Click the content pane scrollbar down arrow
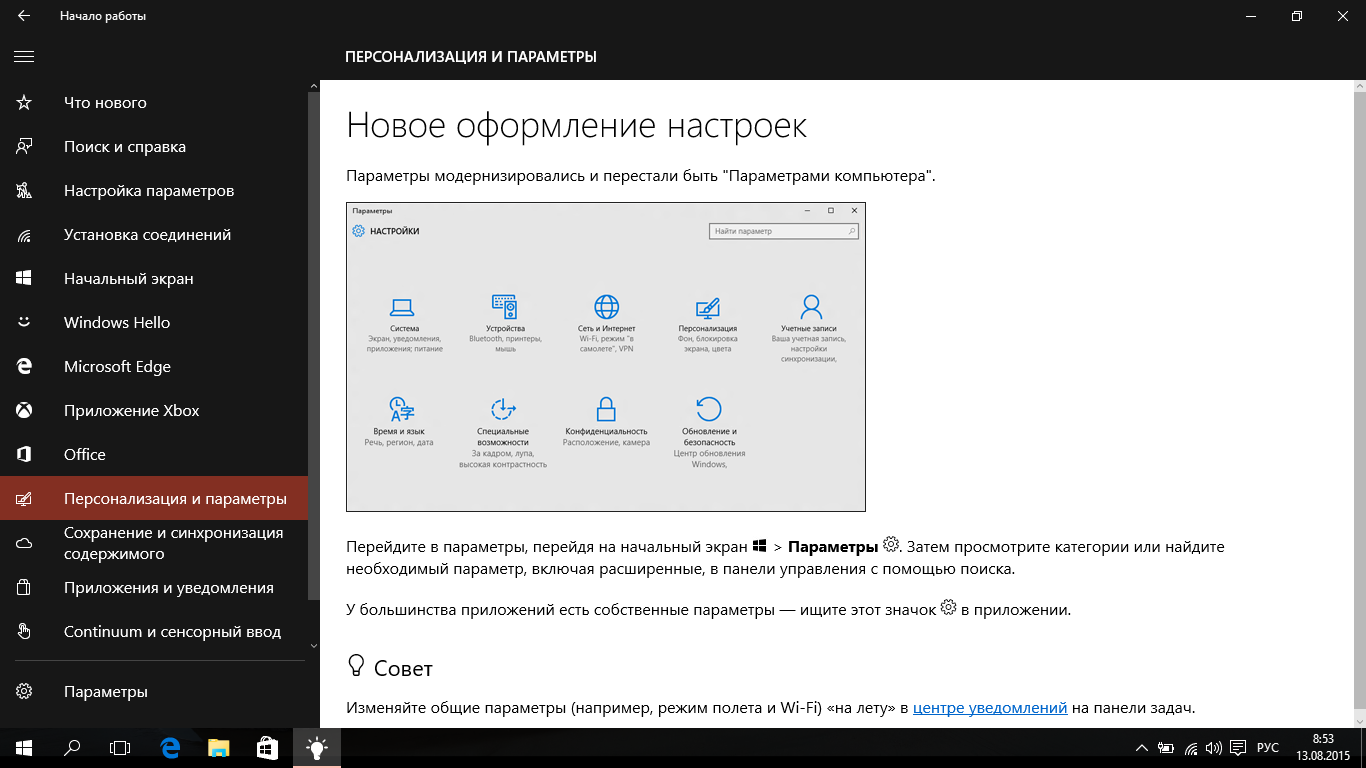 1359,720
